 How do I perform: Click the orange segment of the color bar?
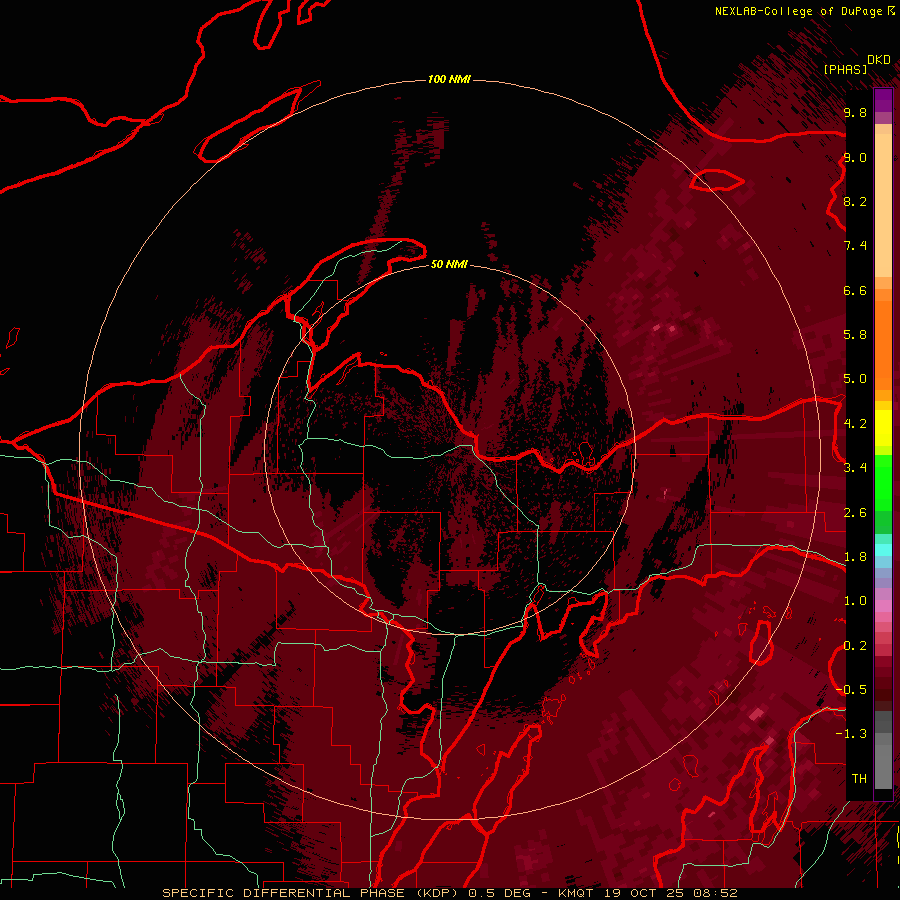tap(883, 342)
